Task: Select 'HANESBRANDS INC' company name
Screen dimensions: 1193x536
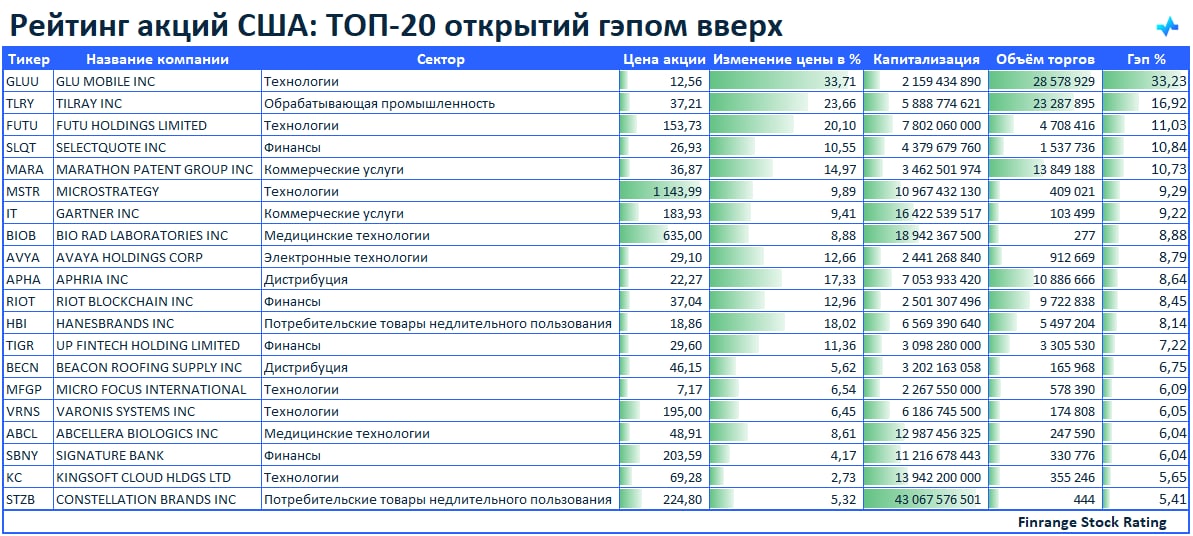Action: click(115, 324)
